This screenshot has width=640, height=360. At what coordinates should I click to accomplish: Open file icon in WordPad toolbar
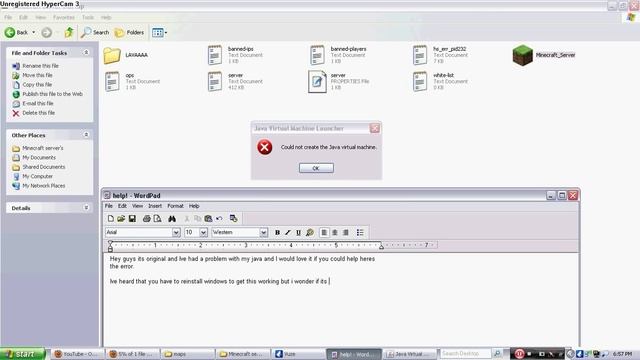(121, 219)
